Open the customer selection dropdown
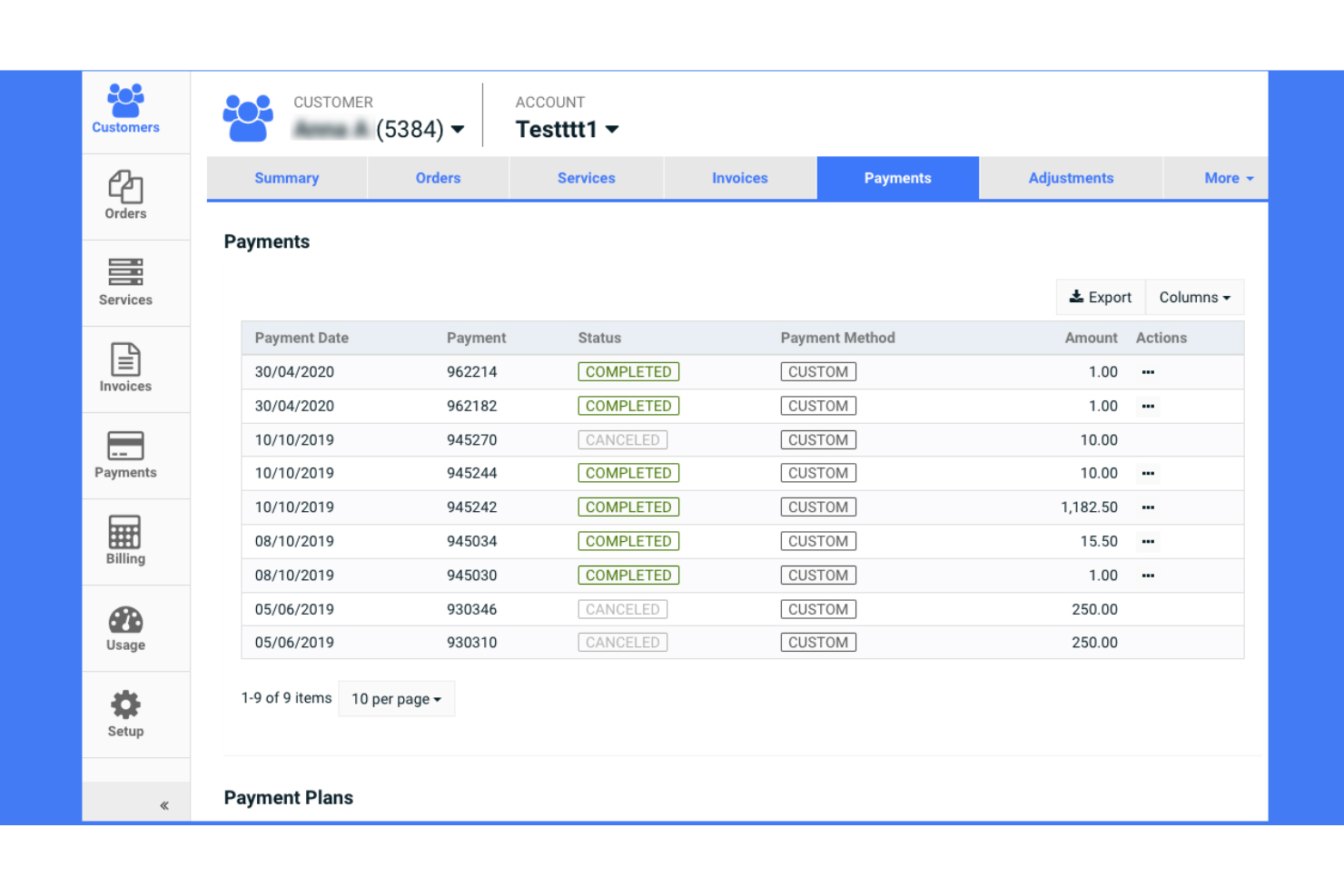Screen dimensions: 1344x896 pos(458,129)
